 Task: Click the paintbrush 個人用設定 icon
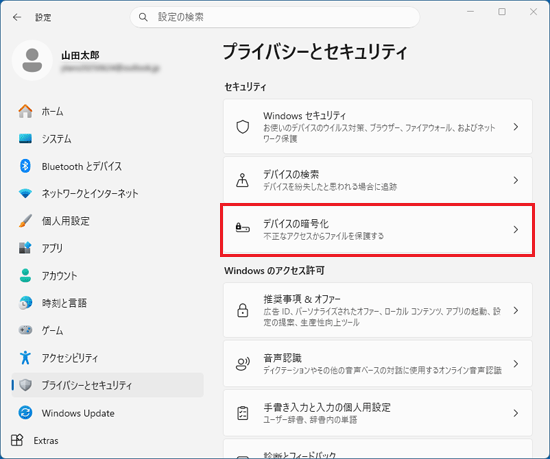[x=25, y=221]
